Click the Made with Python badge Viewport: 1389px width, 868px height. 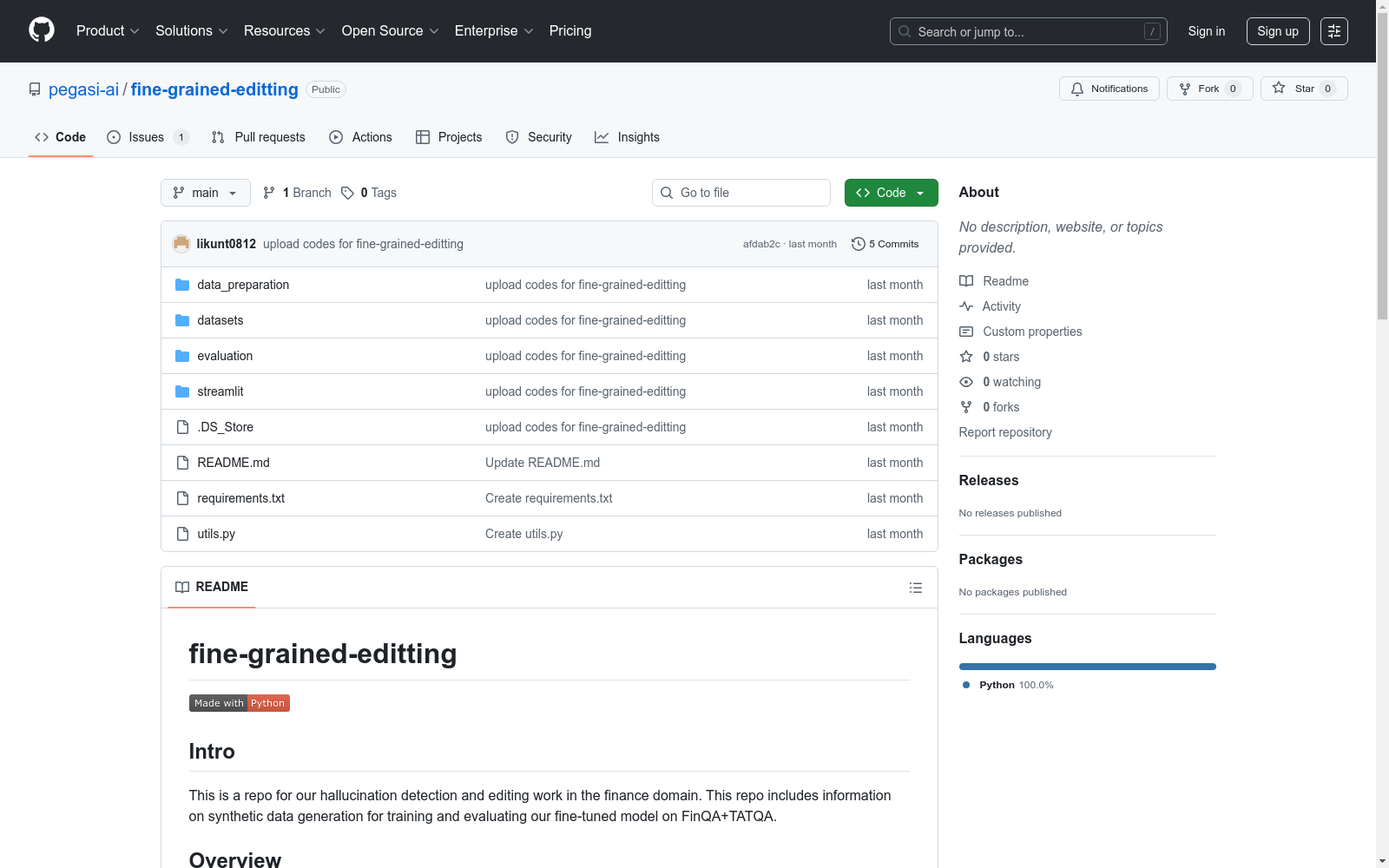[x=240, y=703]
